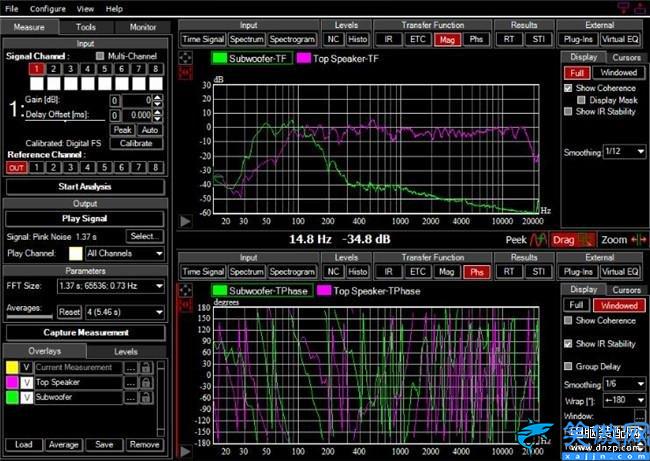Toggle visibility V of Subwoofer overlay
650x461 pixels.
[27, 397]
